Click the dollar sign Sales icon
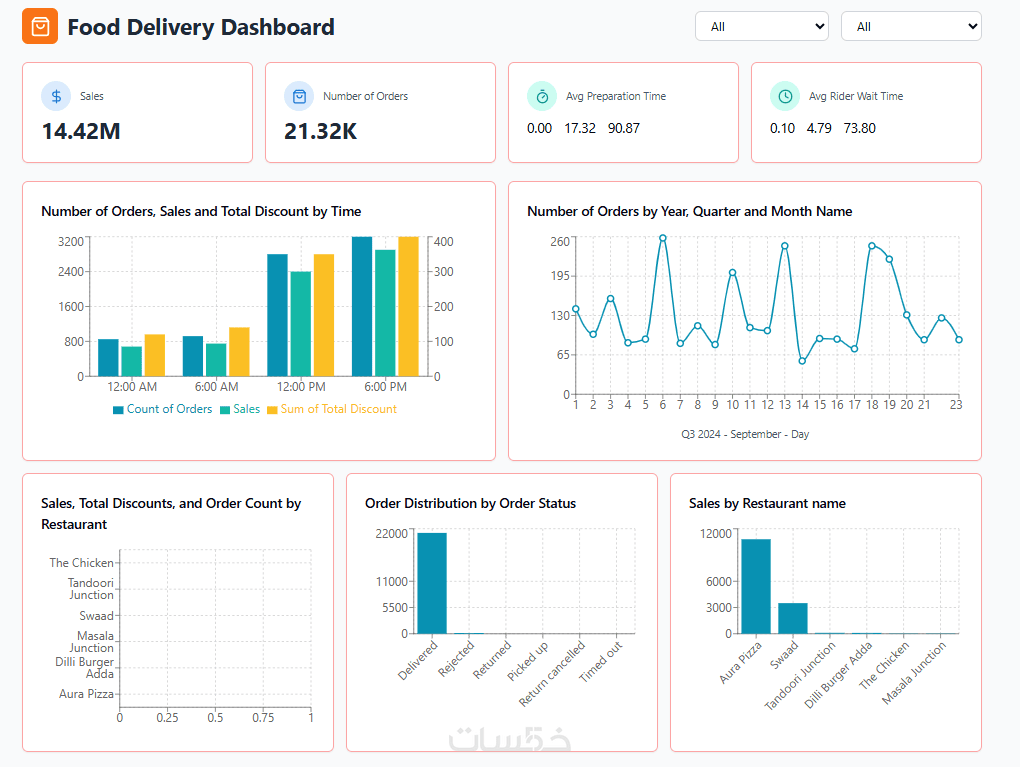Screen dimensions: 1020x767 pyautogui.click(x=56, y=96)
